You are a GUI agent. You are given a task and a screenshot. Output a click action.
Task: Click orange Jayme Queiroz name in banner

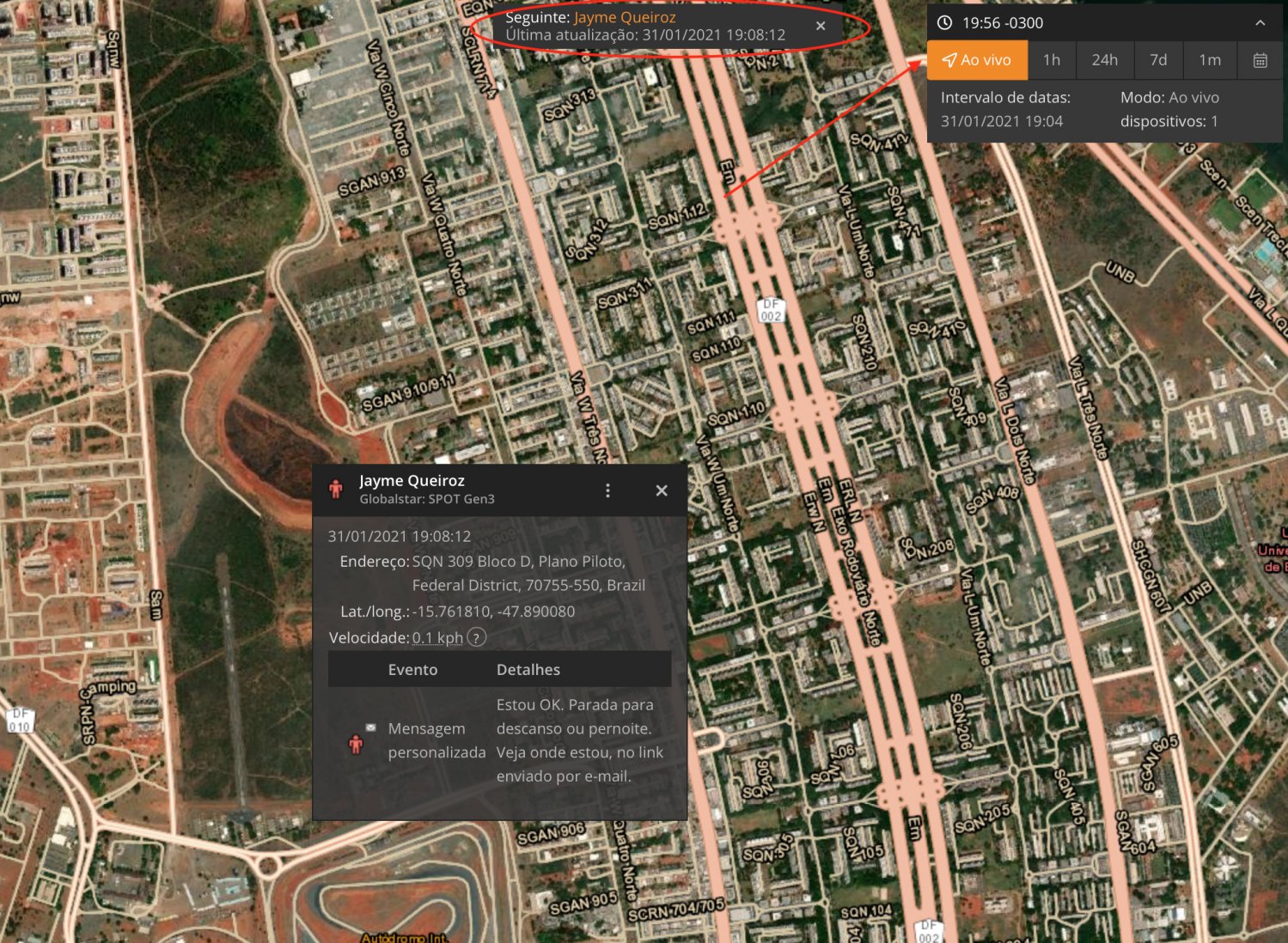click(625, 17)
